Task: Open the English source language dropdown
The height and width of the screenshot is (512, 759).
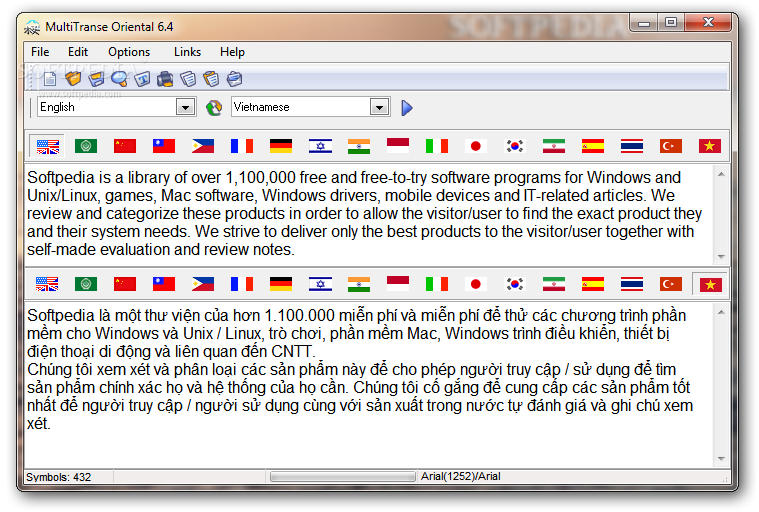Action: 185,107
